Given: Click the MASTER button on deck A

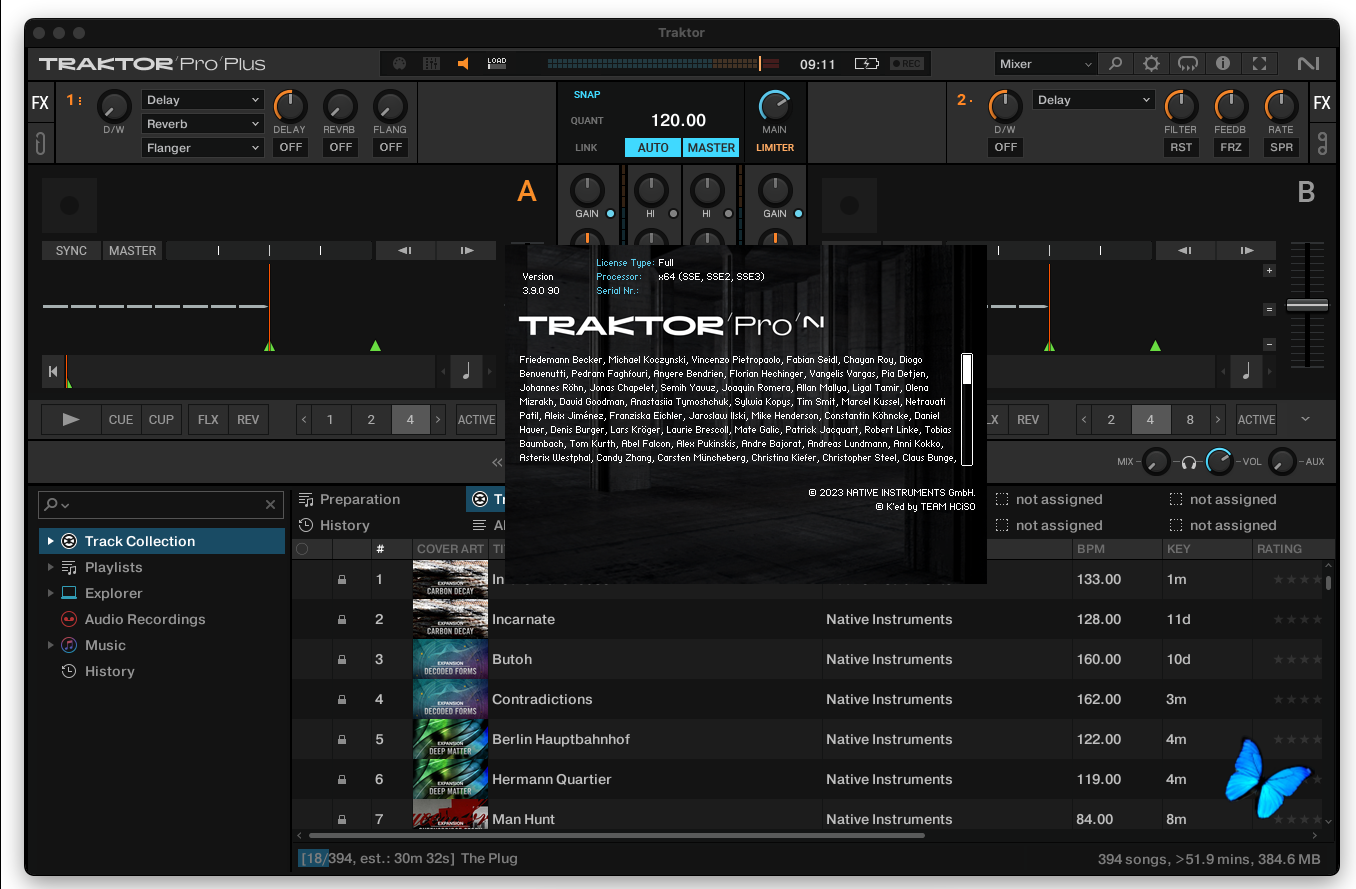Looking at the screenshot, I should [133, 251].
